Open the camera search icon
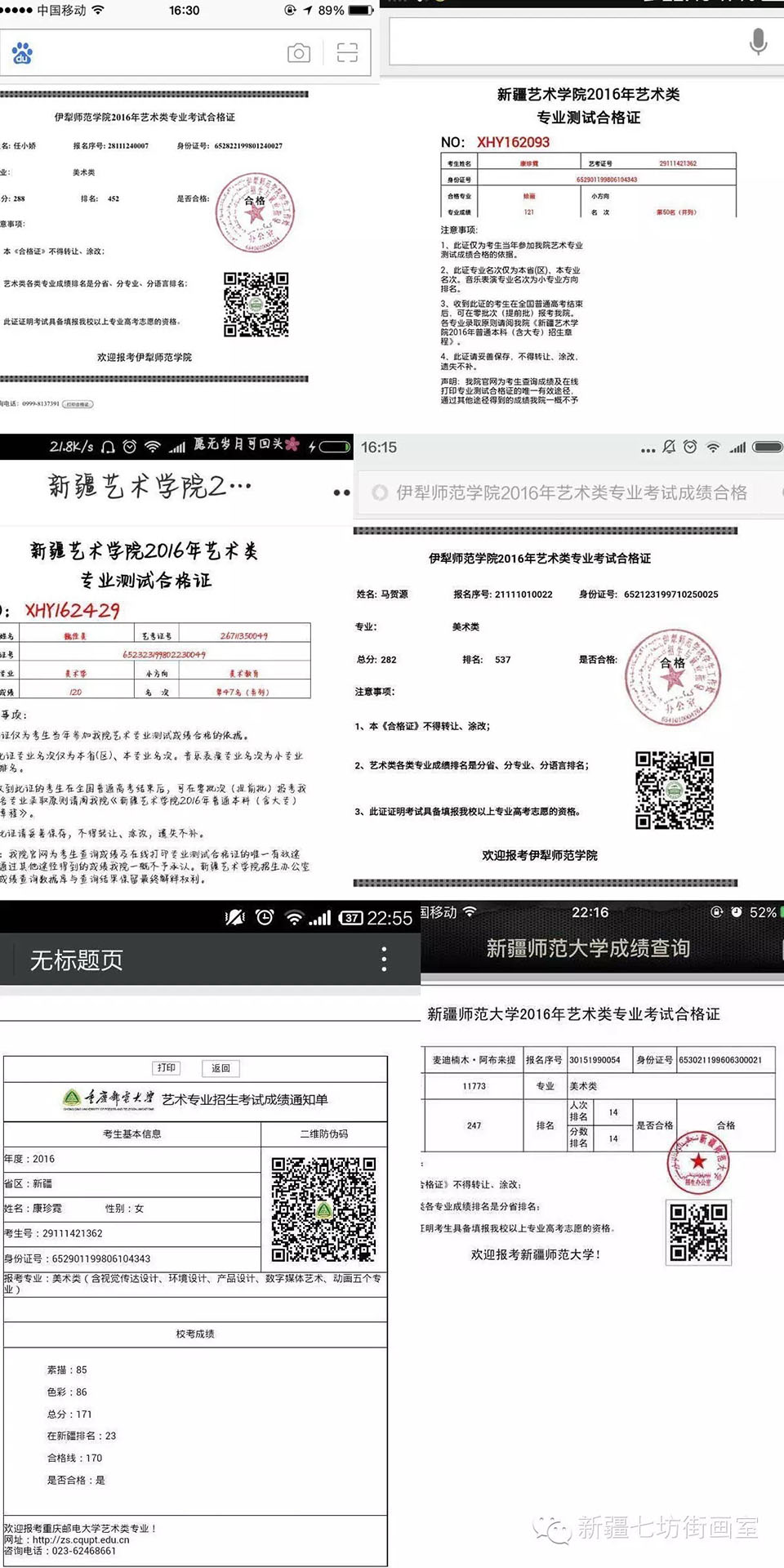This screenshot has width=784, height=1568. tap(299, 53)
